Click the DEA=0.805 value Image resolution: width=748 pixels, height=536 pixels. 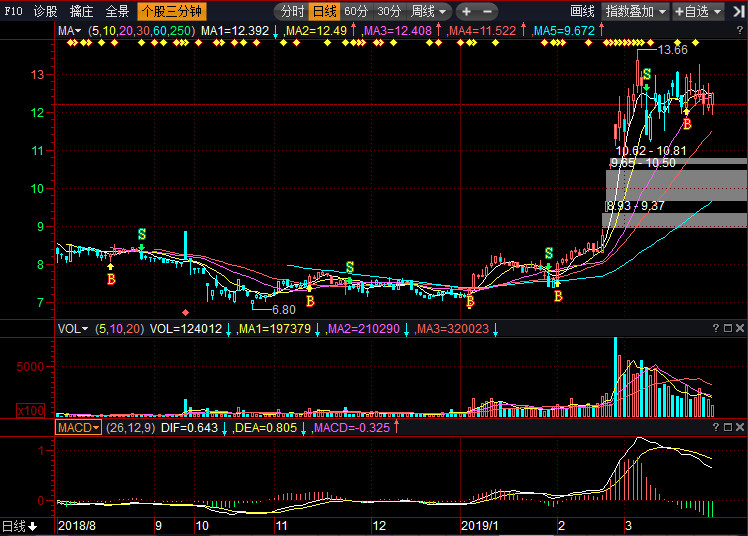point(266,428)
